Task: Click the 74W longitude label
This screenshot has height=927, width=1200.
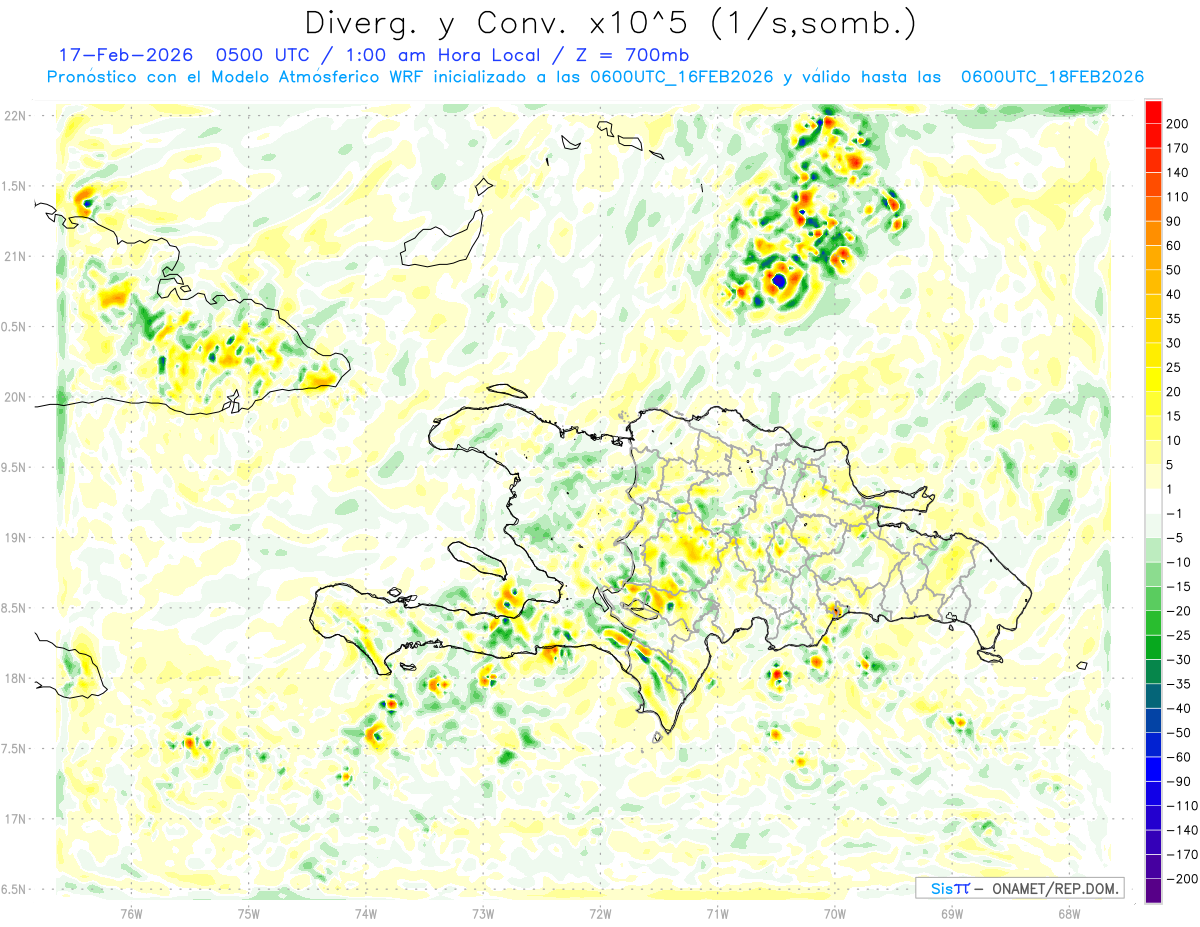Action: click(x=365, y=913)
